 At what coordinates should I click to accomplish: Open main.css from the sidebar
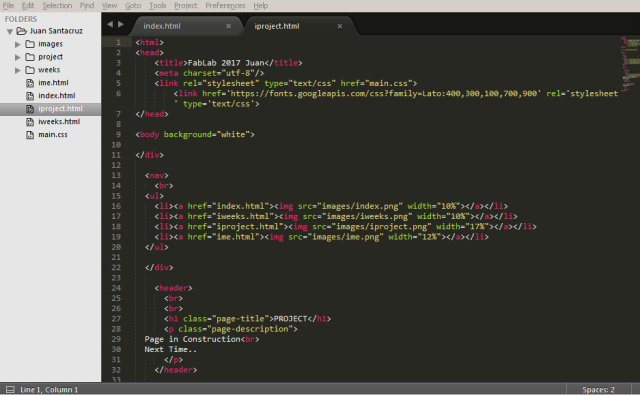coord(53,135)
